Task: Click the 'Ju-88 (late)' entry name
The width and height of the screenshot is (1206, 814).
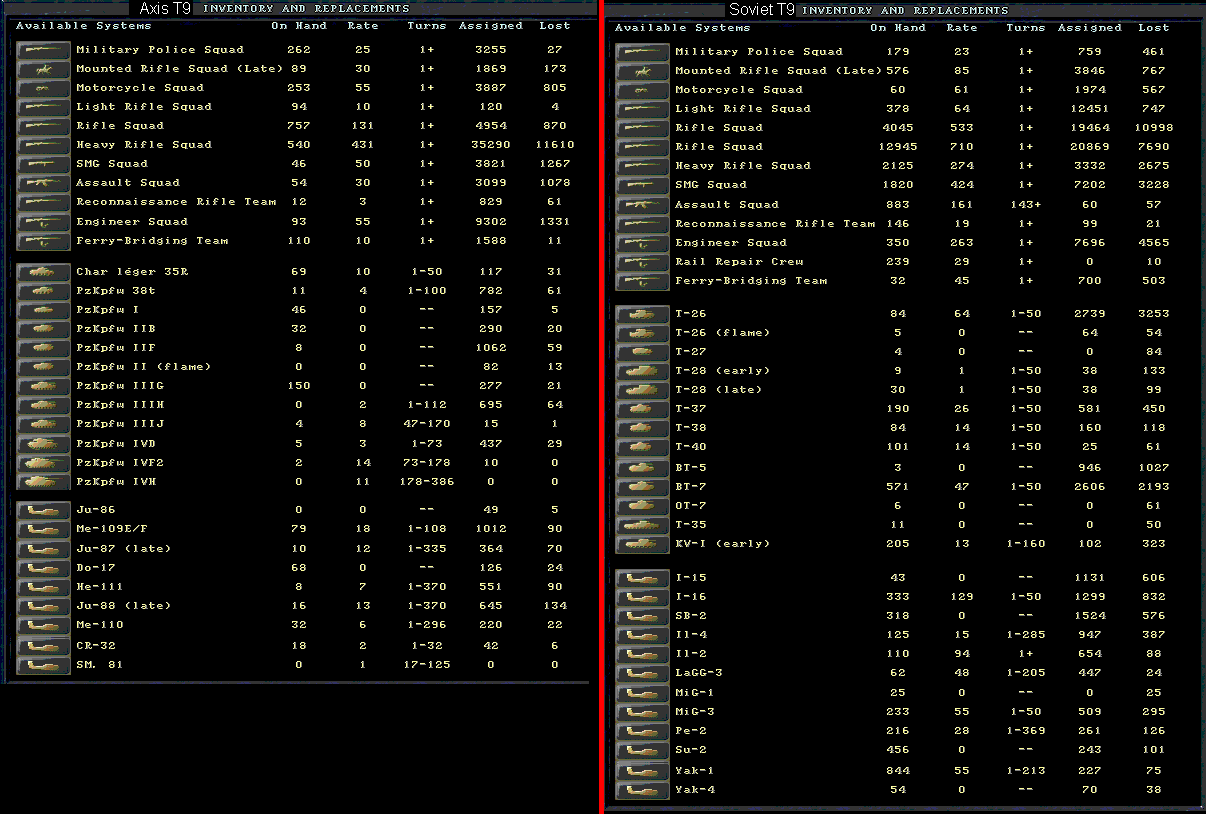Action: (x=123, y=606)
